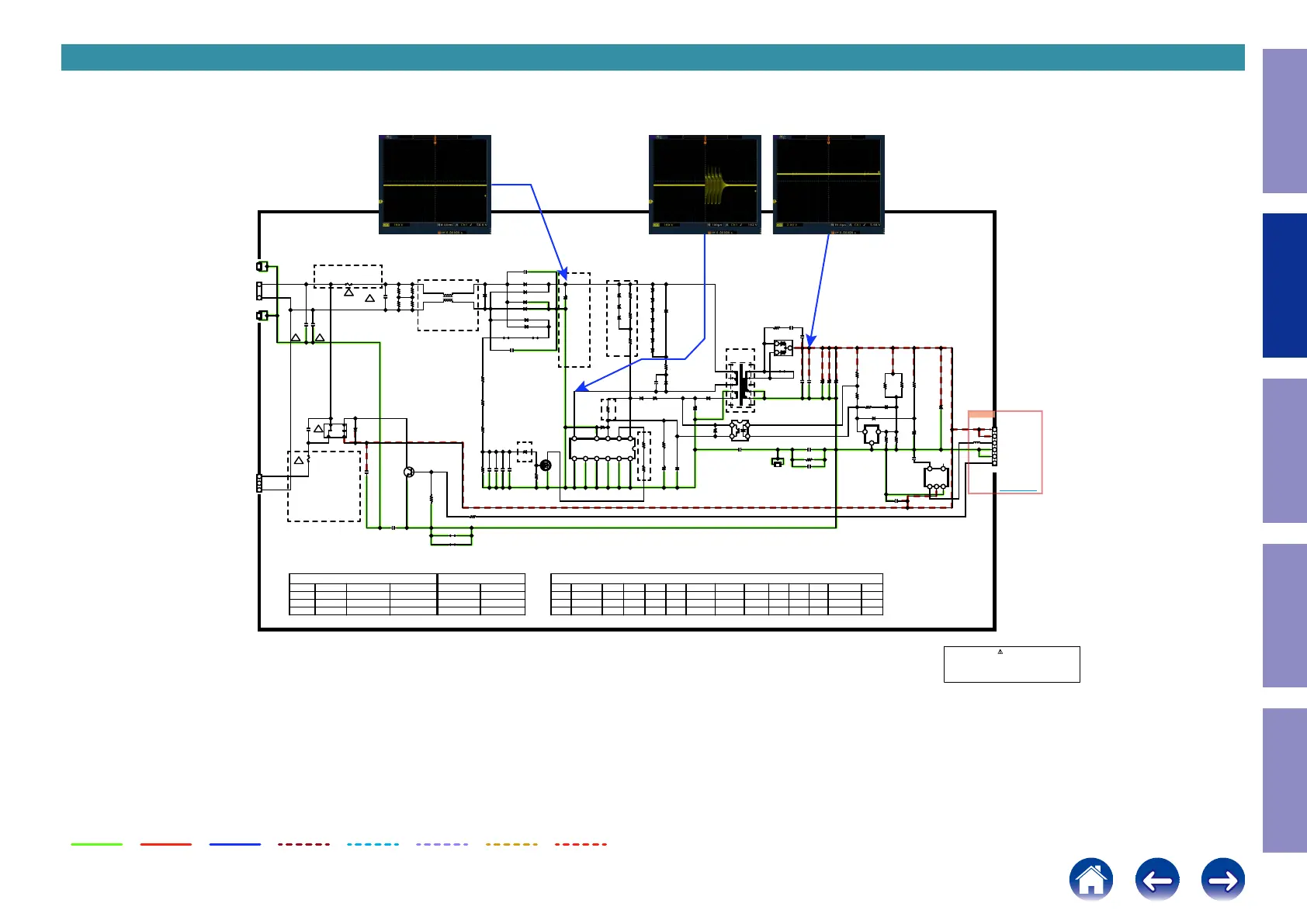Click the Home navigation icon

point(1090,879)
